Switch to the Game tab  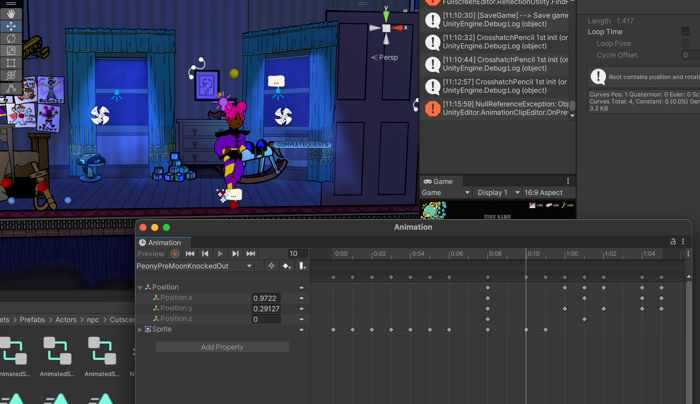pos(438,181)
